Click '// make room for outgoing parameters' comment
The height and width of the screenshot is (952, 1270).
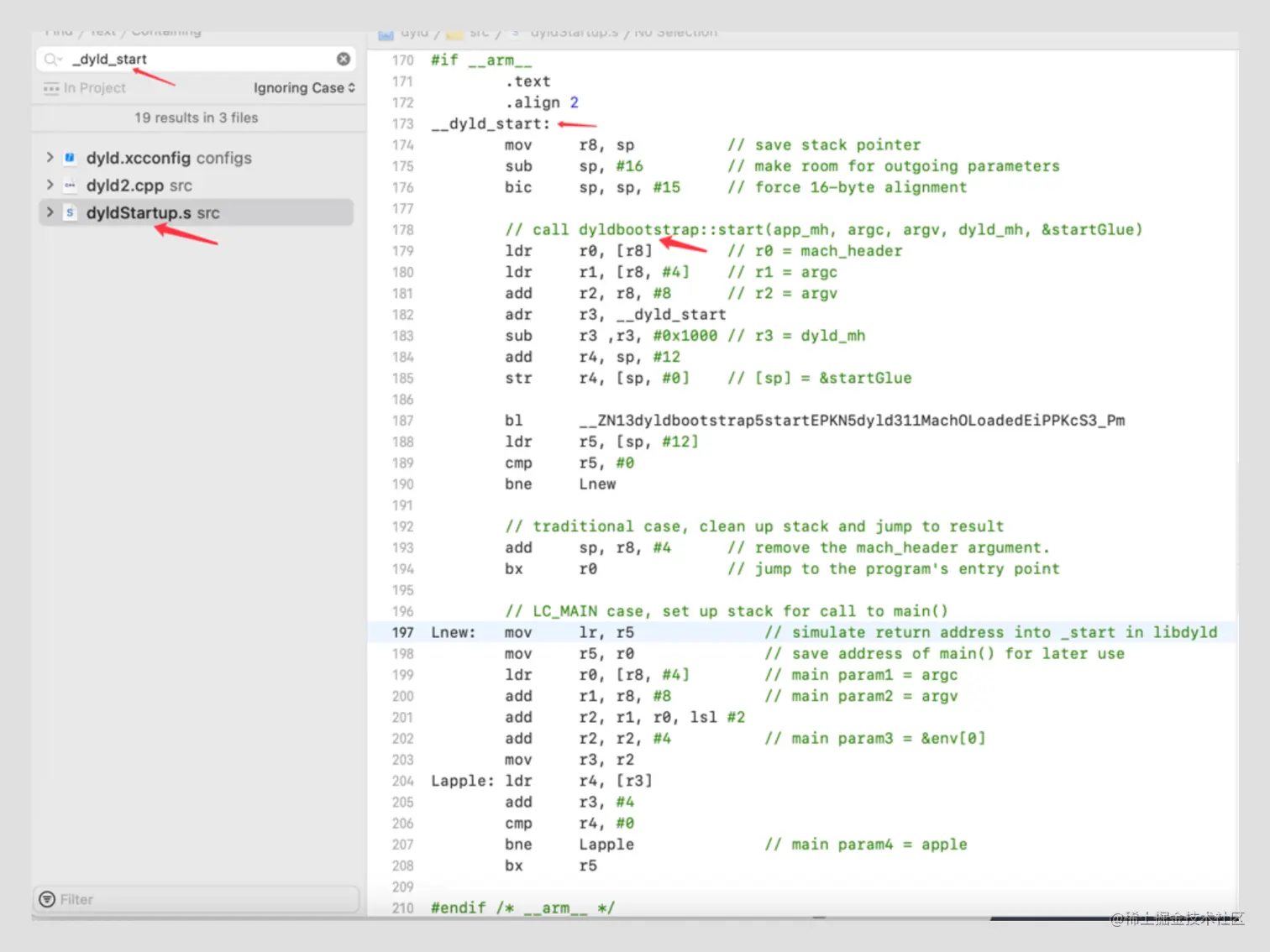pyautogui.click(x=894, y=166)
